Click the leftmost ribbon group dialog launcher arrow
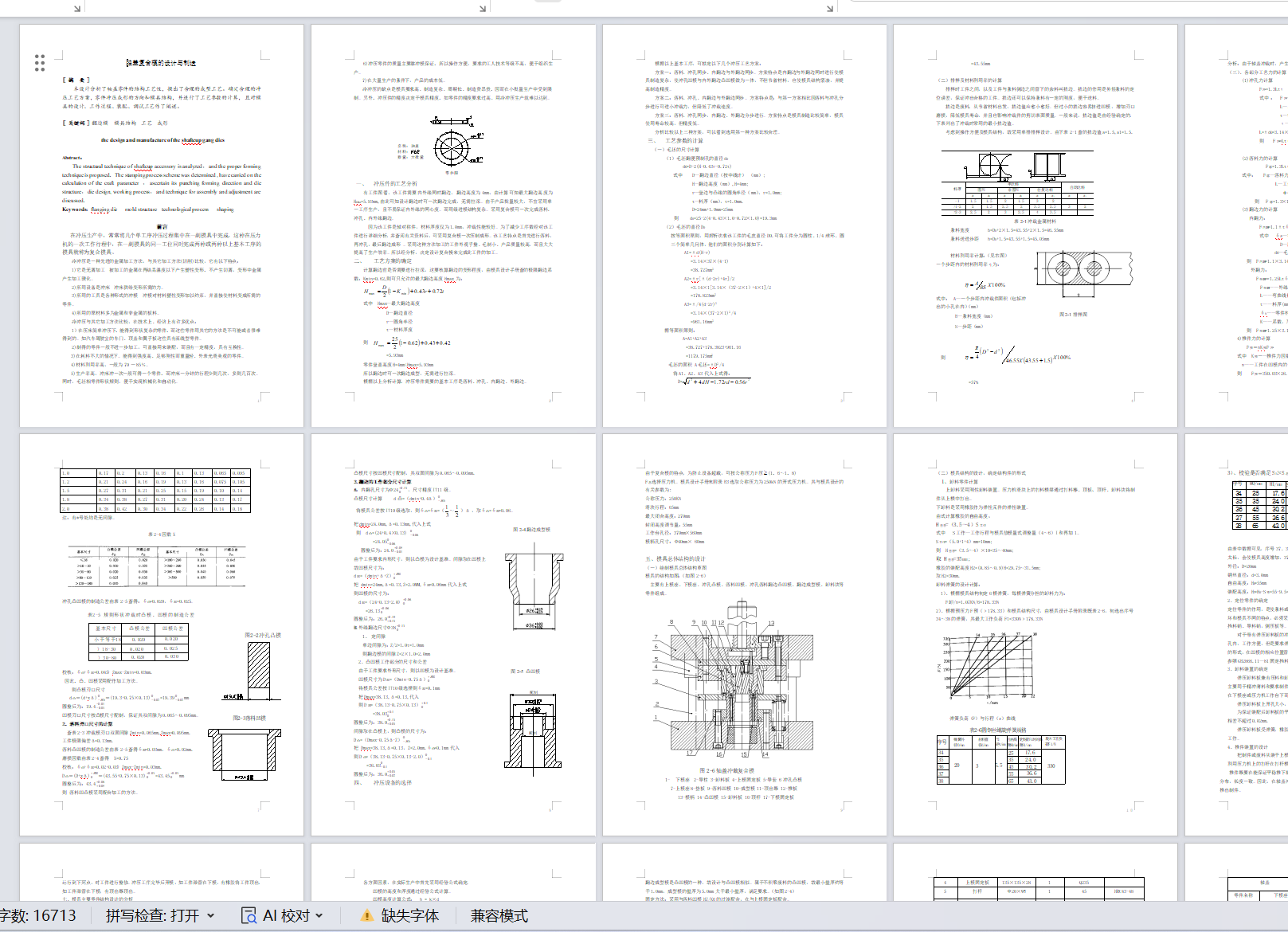Image resolution: width=1288 pixels, height=932 pixels. pyautogui.click(x=77, y=9)
